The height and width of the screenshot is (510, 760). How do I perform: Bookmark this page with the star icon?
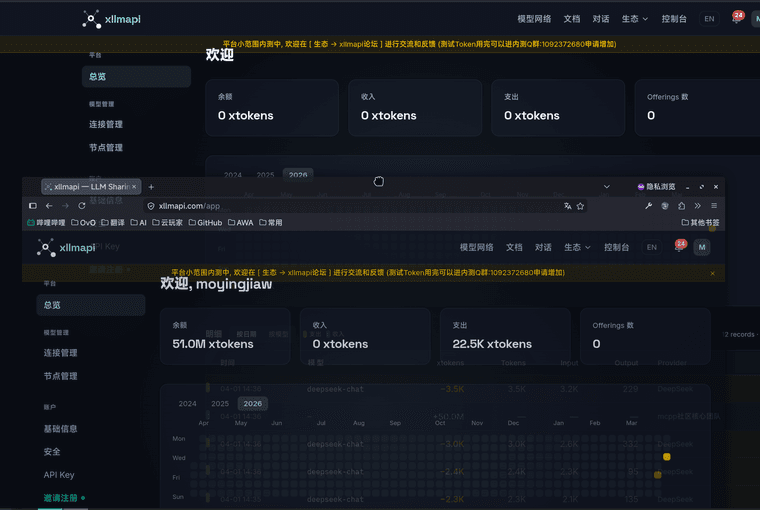coord(580,206)
